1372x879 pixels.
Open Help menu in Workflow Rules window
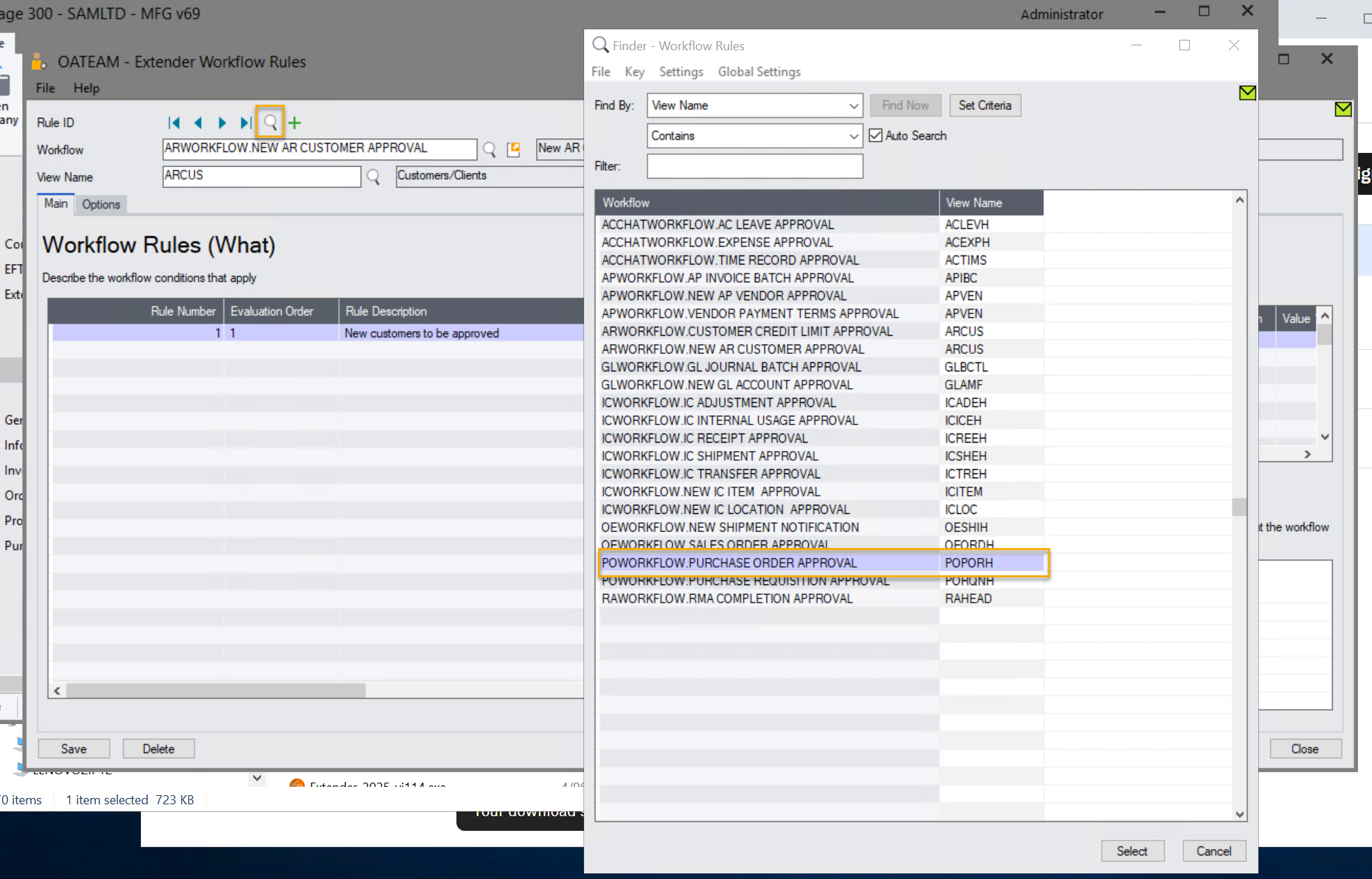click(87, 88)
